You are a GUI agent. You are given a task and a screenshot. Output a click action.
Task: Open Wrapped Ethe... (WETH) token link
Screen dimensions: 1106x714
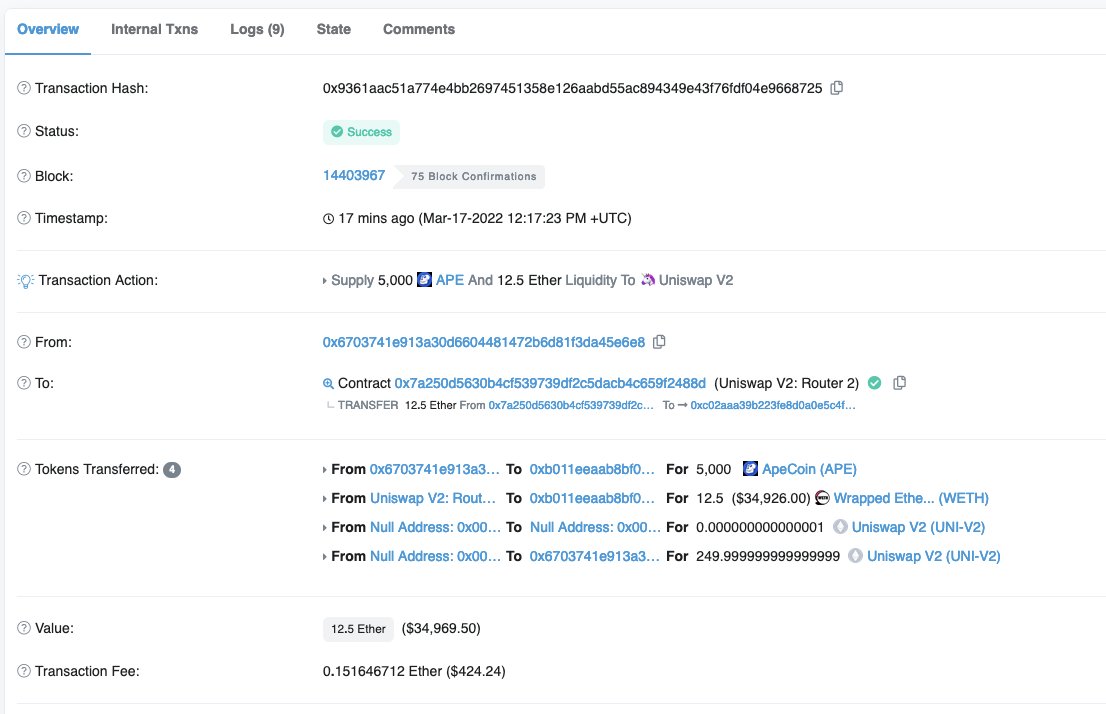point(911,498)
